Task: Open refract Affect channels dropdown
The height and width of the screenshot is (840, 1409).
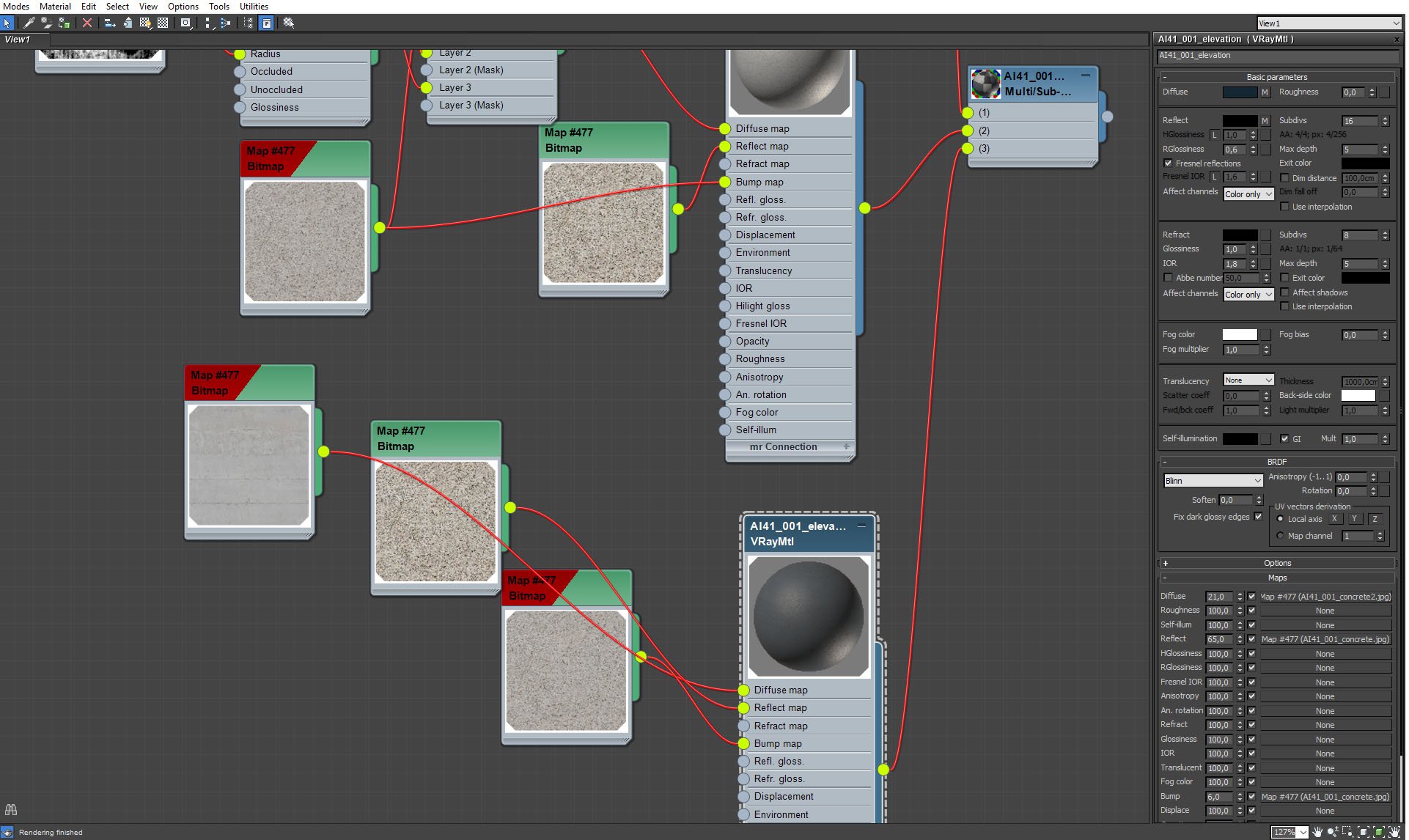Action: coord(1248,295)
